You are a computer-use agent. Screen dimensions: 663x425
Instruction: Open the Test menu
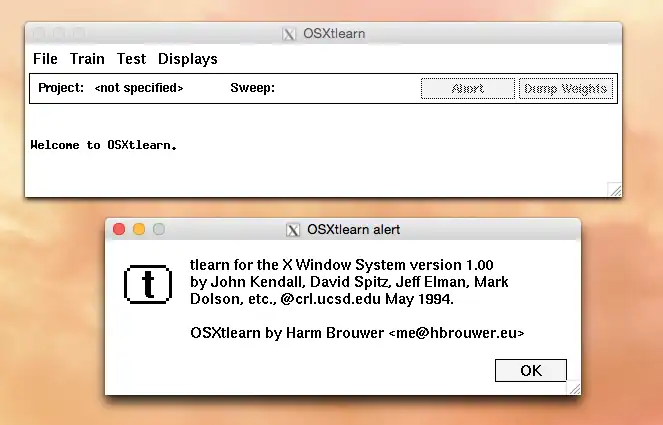tap(131, 59)
